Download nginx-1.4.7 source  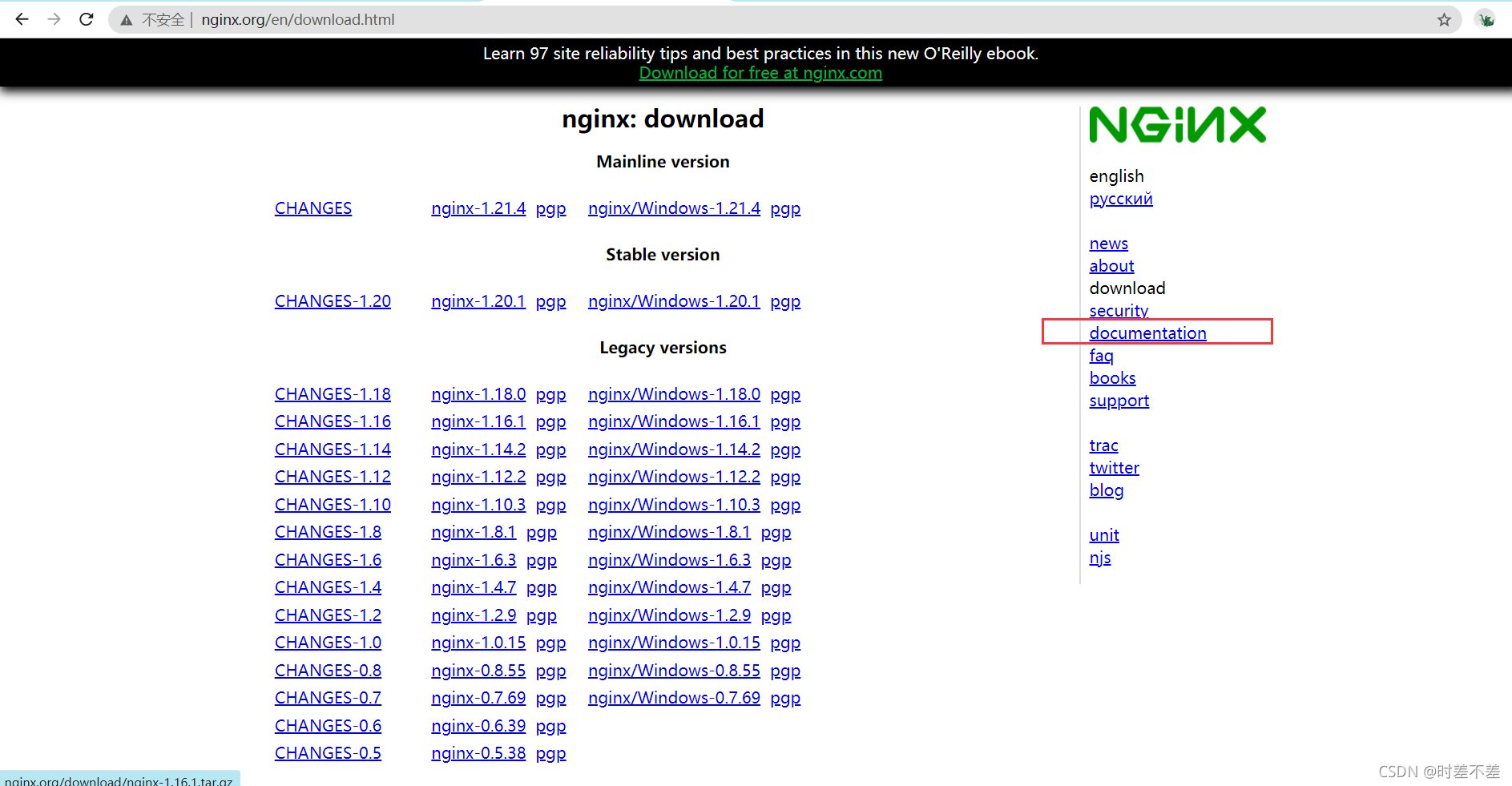[x=474, y=587]
